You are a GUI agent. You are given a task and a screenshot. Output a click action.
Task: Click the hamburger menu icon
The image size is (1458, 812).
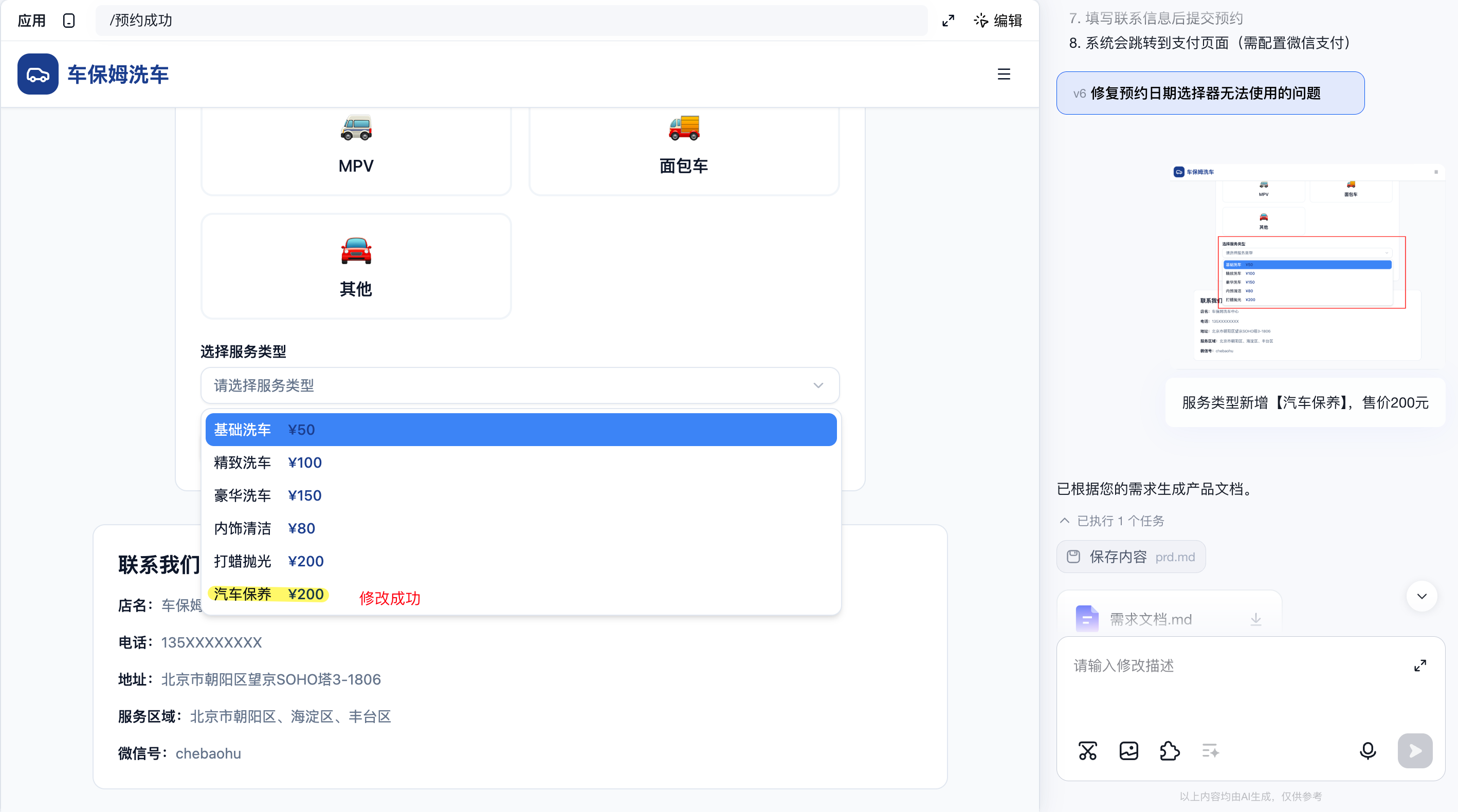tap(1004, 74)
